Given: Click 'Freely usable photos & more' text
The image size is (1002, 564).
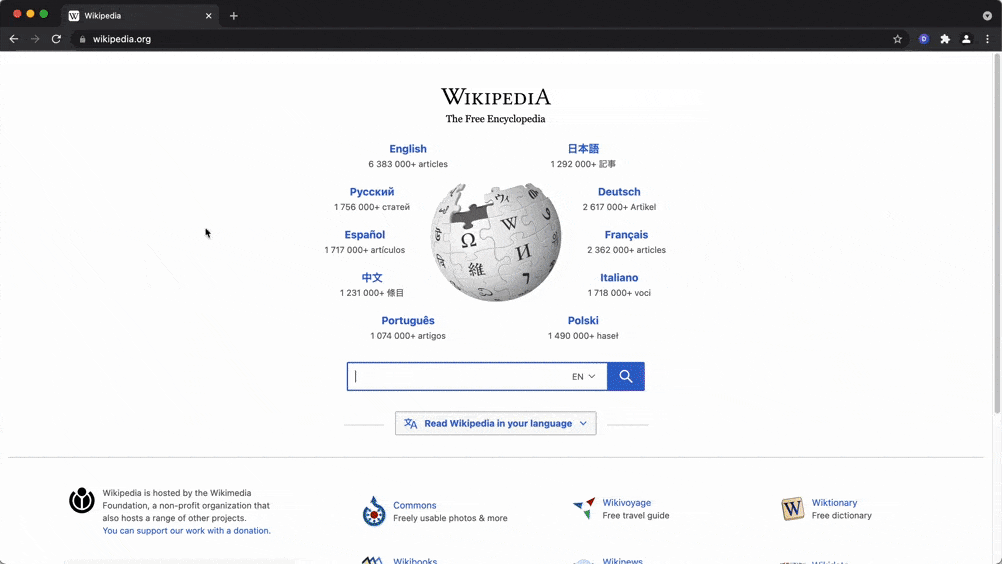Looking at the screenshot, I should pyautogui.click(x=450, y=518).
